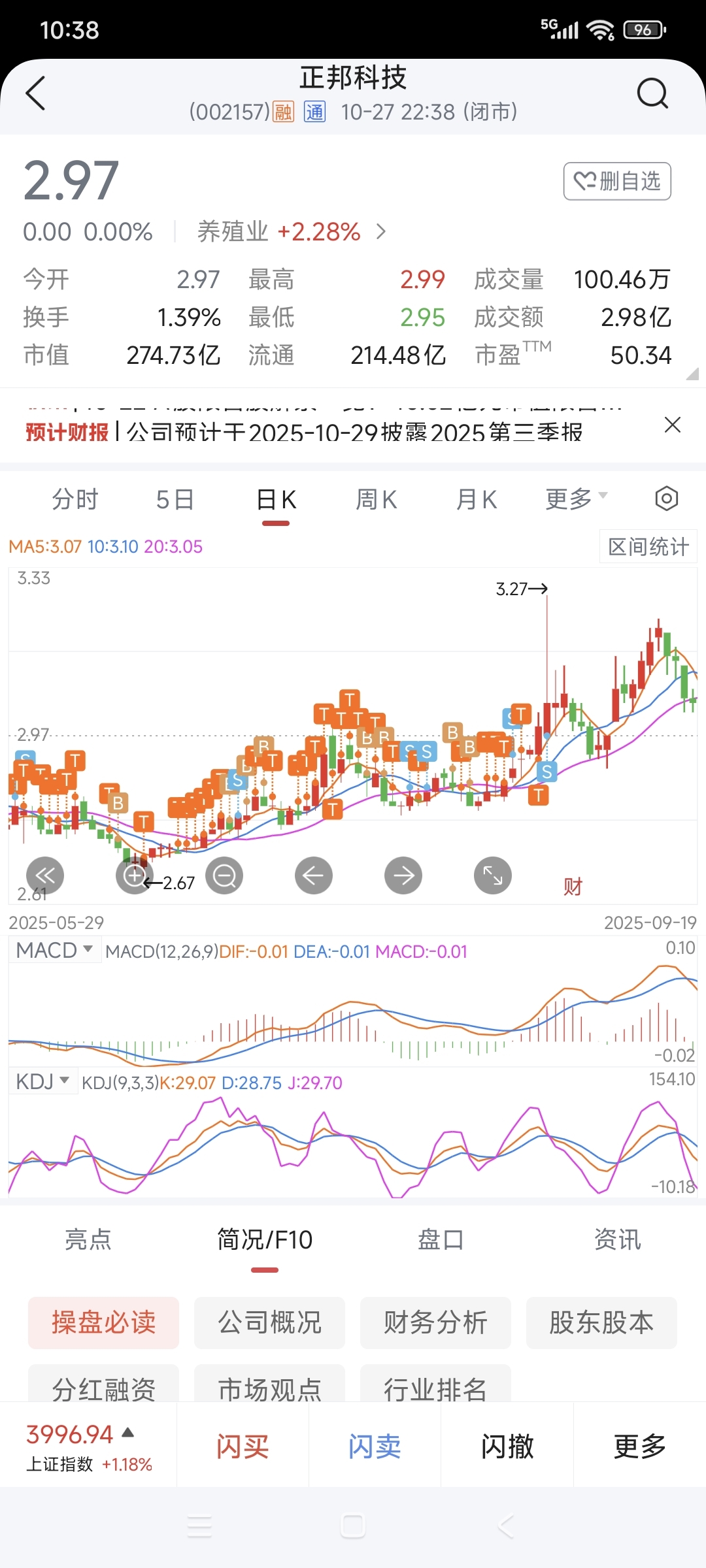Tap the 市盈TTM 50.34 value
Image resolution: width=706 pixels, height=1568 pixels.
(641, 355)
